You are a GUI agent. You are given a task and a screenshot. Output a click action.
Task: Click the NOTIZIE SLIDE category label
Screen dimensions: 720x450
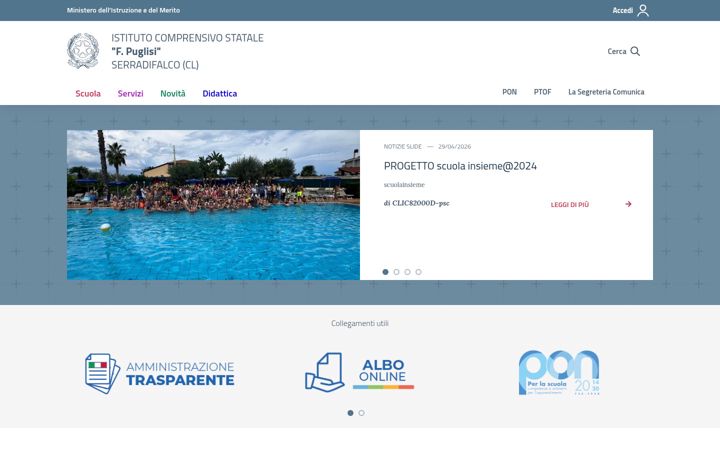click(x=403, y=146)
